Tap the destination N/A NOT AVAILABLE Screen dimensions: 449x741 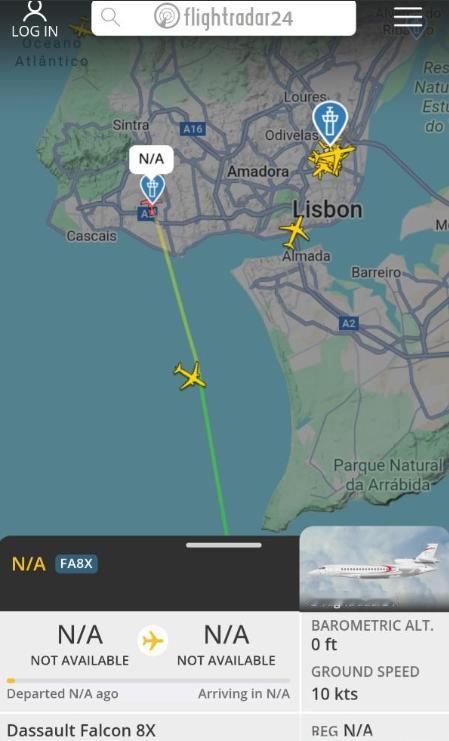(x=226, y=645)
